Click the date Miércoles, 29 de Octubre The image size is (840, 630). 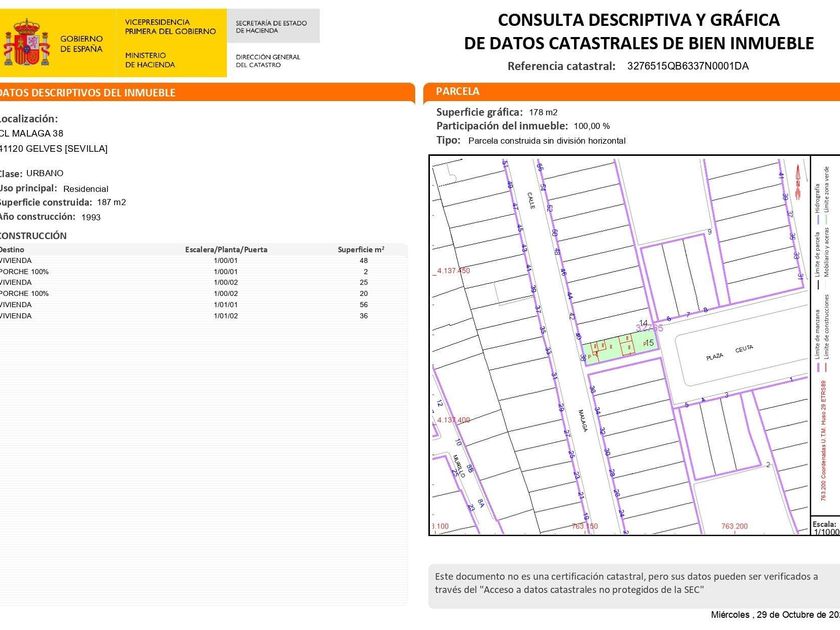775,614
